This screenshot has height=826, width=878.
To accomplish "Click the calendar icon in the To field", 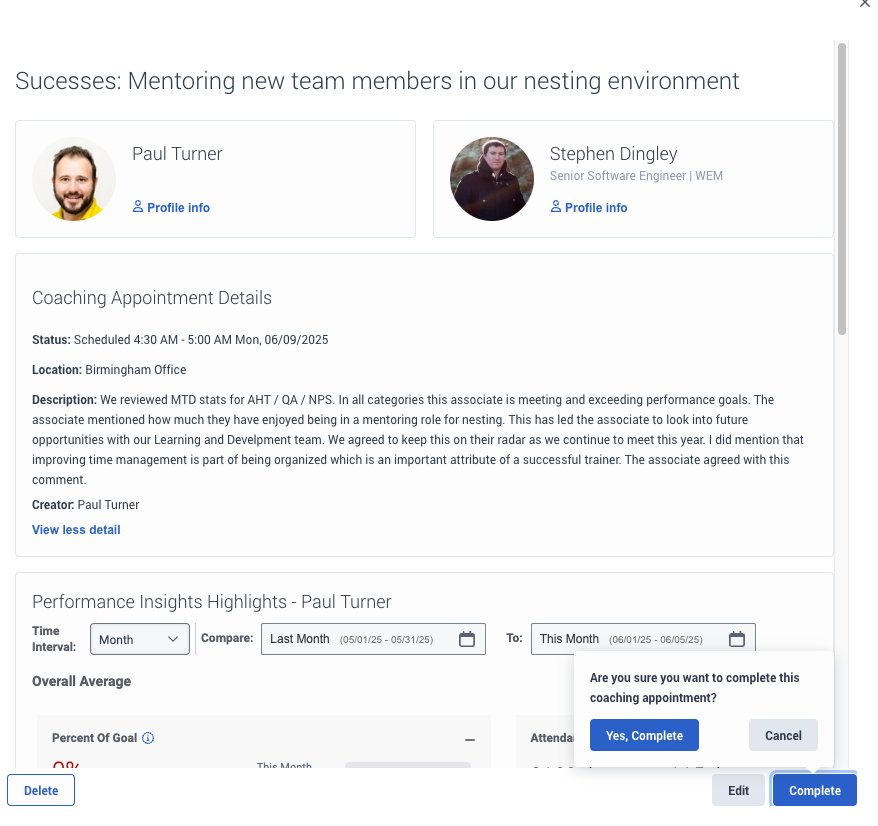I will coord(737,639).
